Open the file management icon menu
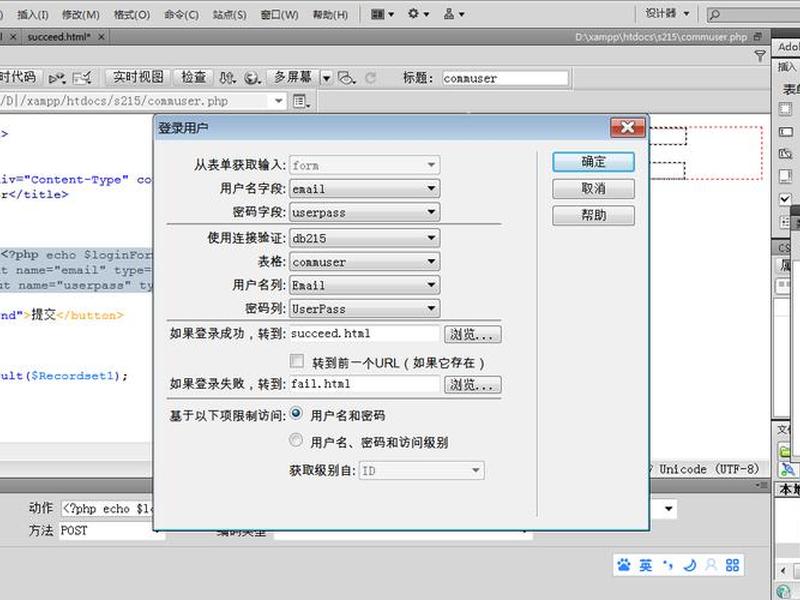The width and height of the screenshot is (800, 600). pos(228,78)
